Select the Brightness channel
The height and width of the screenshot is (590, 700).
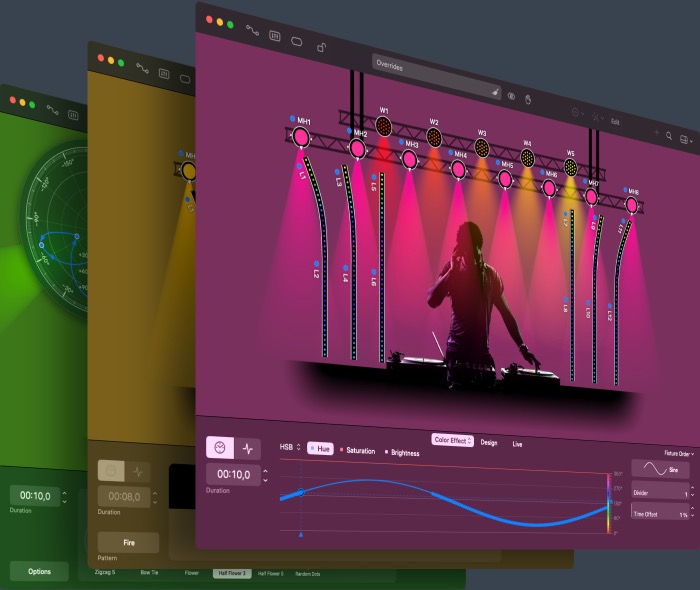(402, 453)
